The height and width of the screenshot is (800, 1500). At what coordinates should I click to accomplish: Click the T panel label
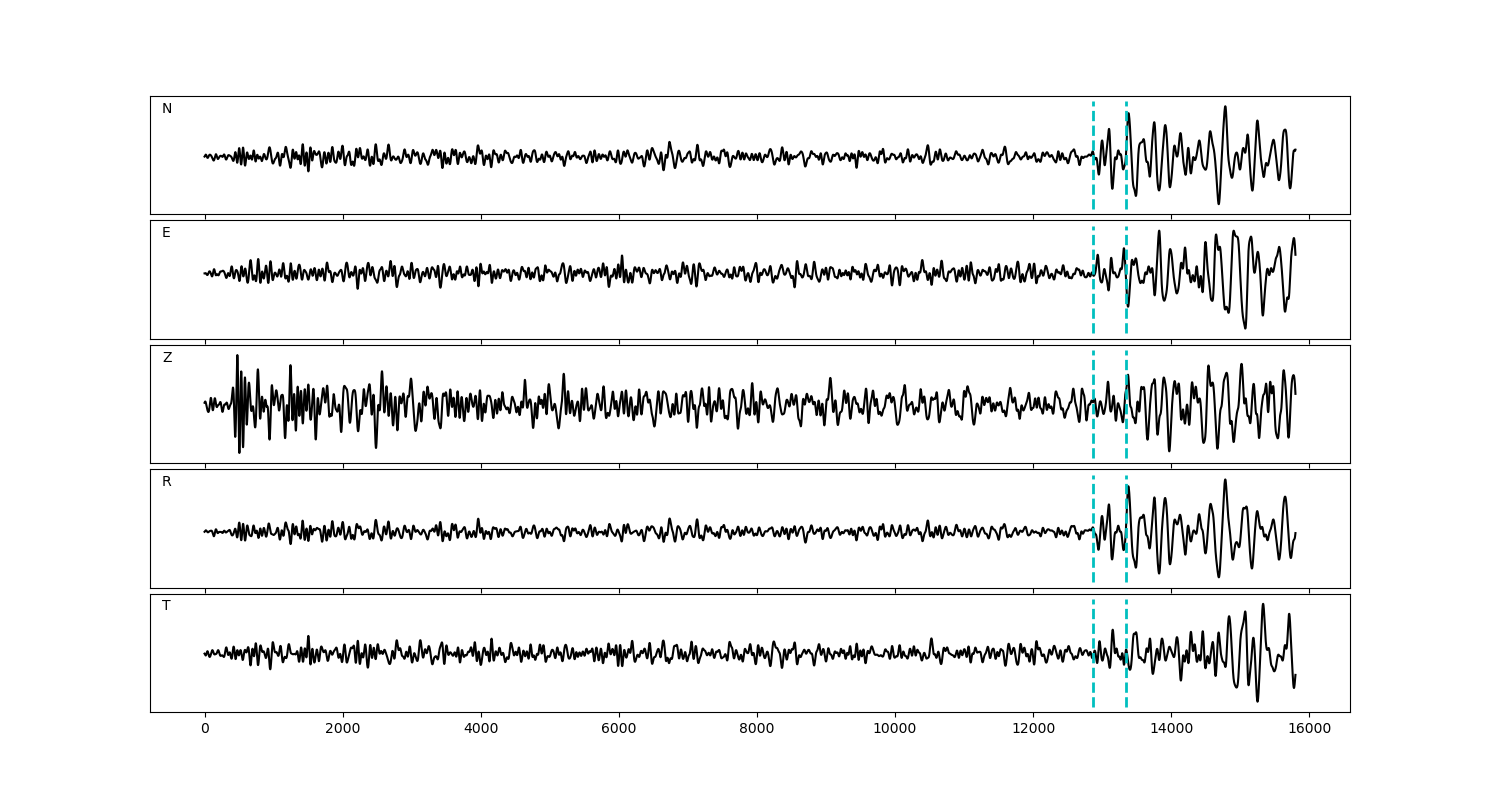(166, 606)
